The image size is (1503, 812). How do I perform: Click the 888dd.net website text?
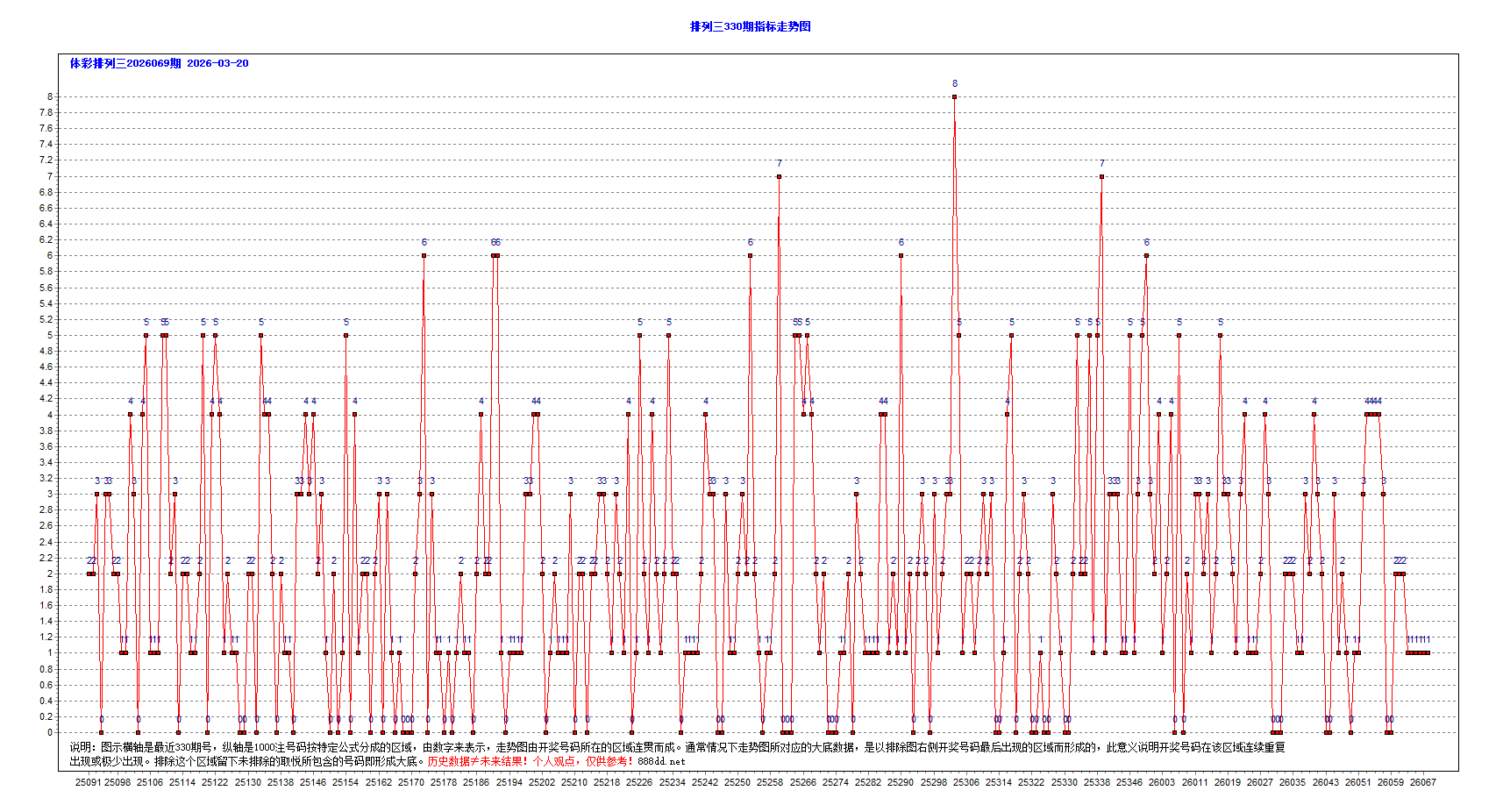coord(662,761)
